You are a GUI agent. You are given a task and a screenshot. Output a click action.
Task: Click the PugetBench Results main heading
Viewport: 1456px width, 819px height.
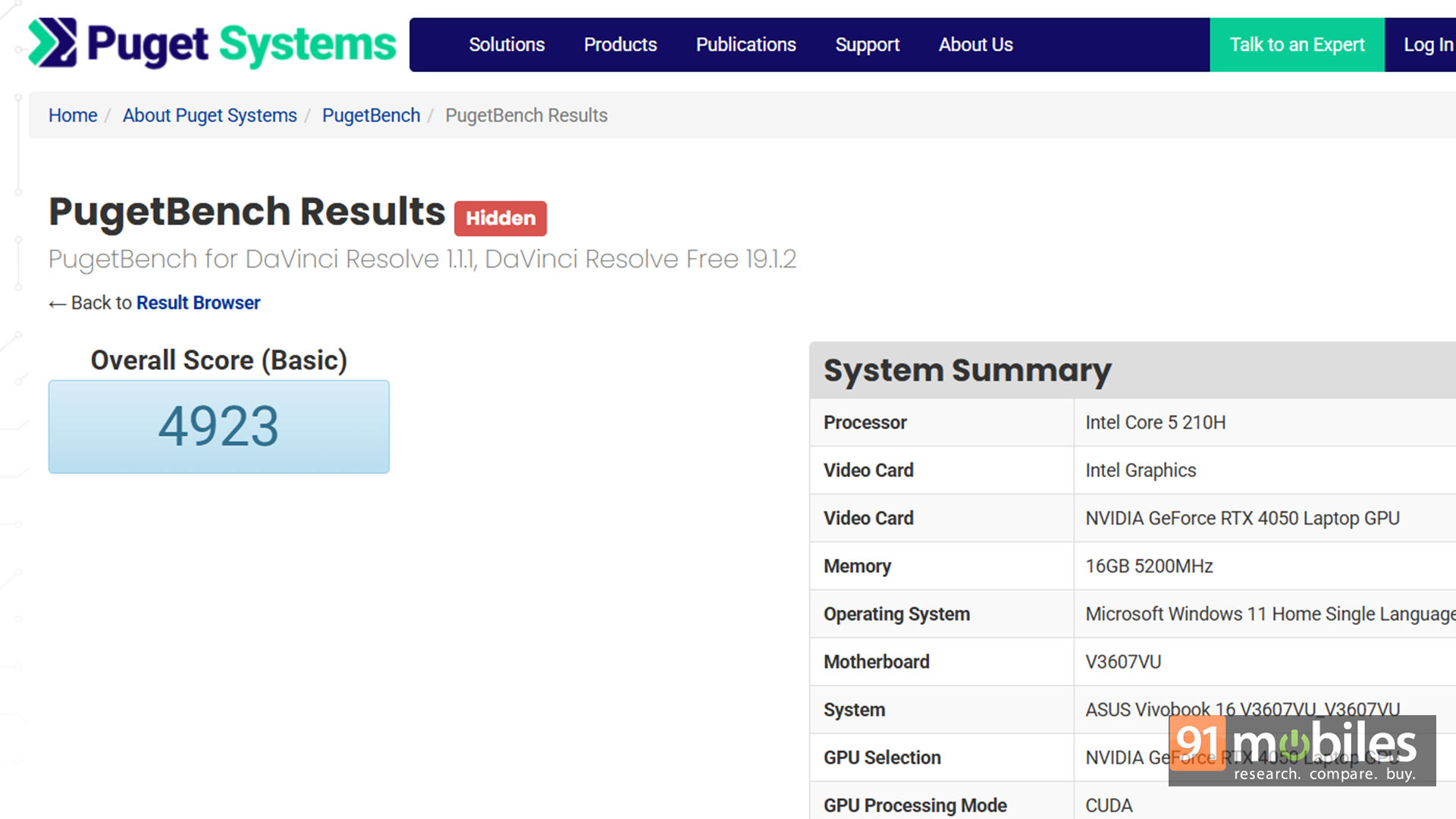point(247,212)
